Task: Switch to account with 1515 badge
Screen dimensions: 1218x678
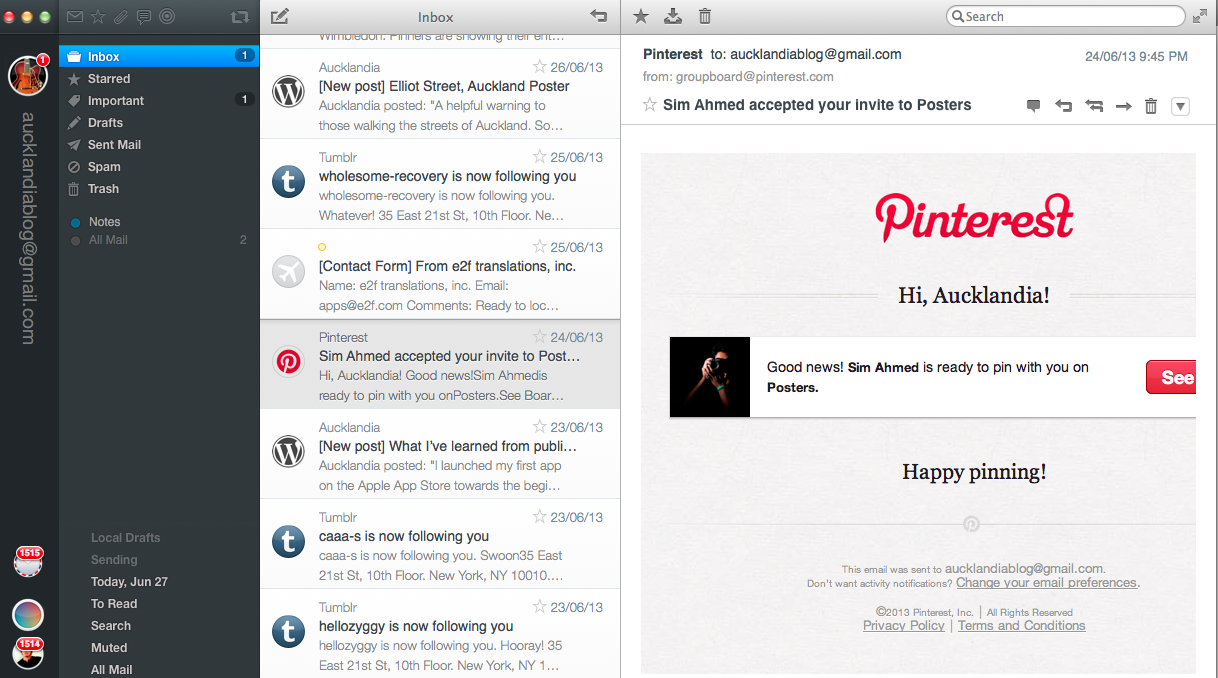Action: pyautogui.click(x=28, y=561)
